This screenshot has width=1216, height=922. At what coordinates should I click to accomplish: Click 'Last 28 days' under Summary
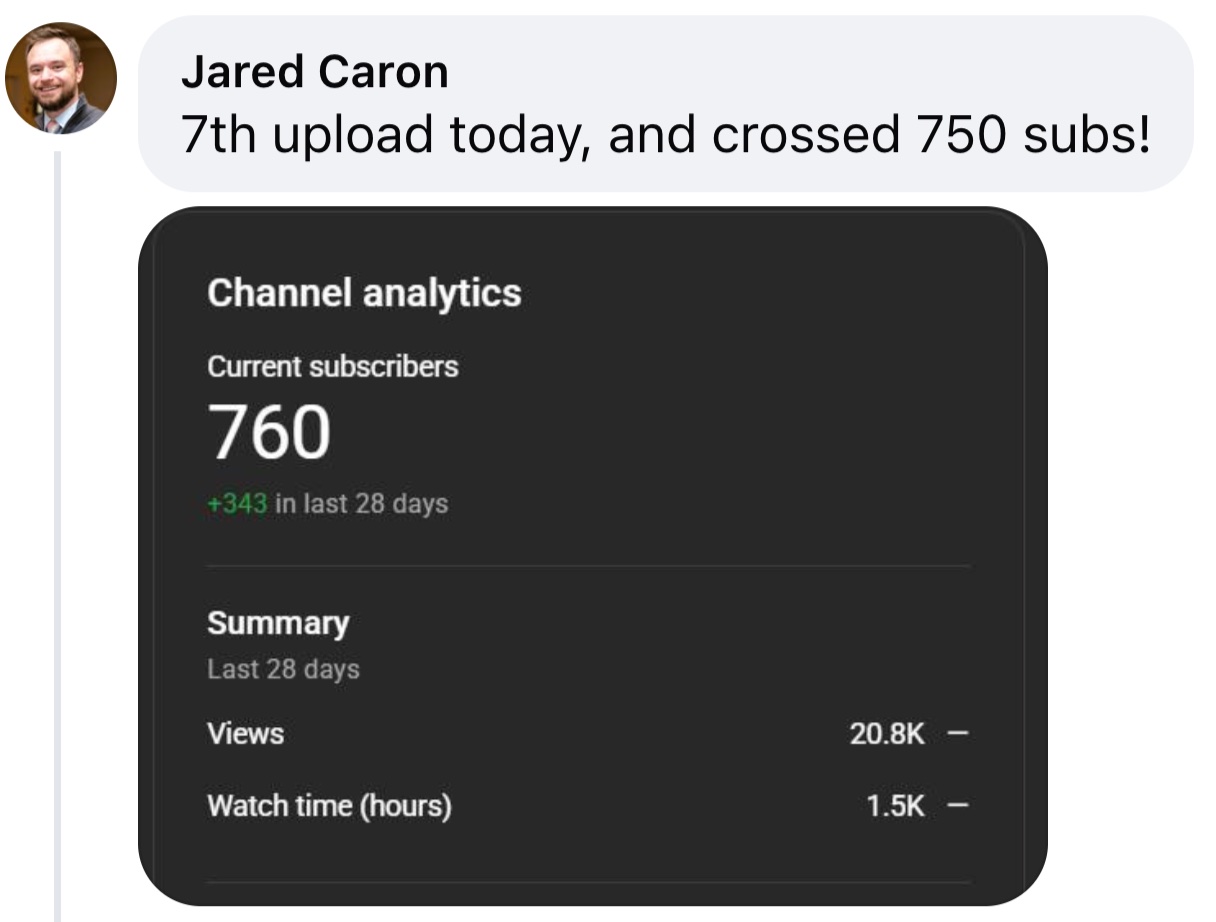(x=283, y=669)
